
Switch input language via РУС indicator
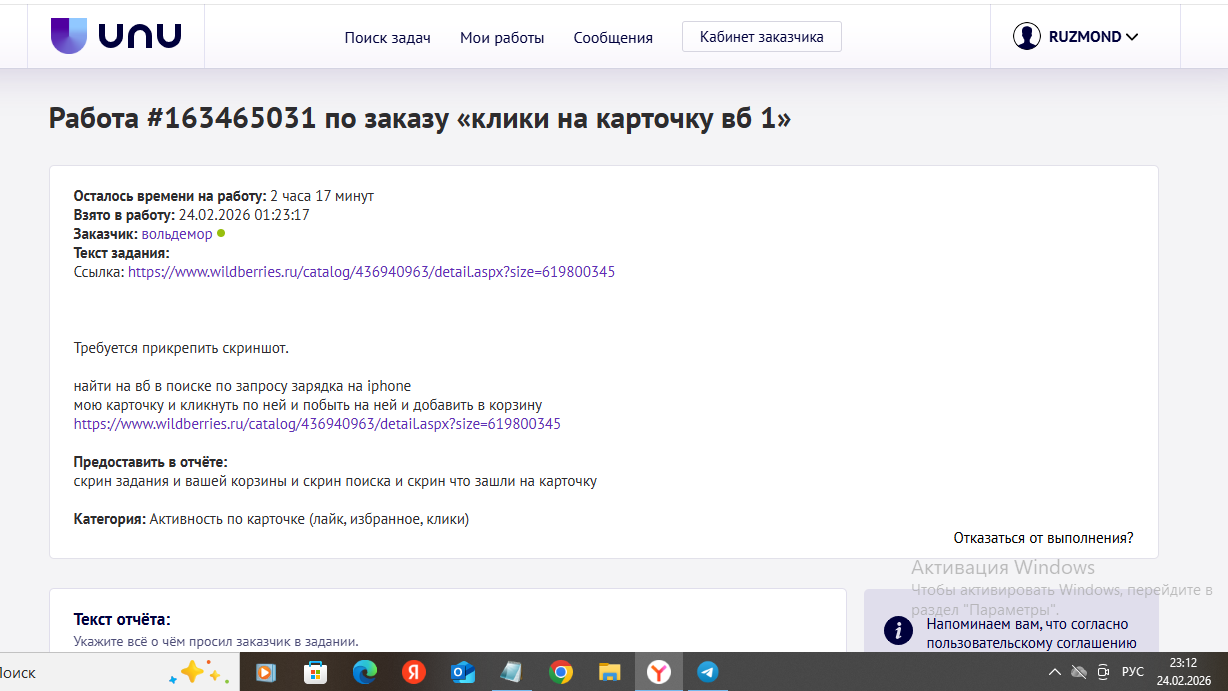click(1132, 672)
